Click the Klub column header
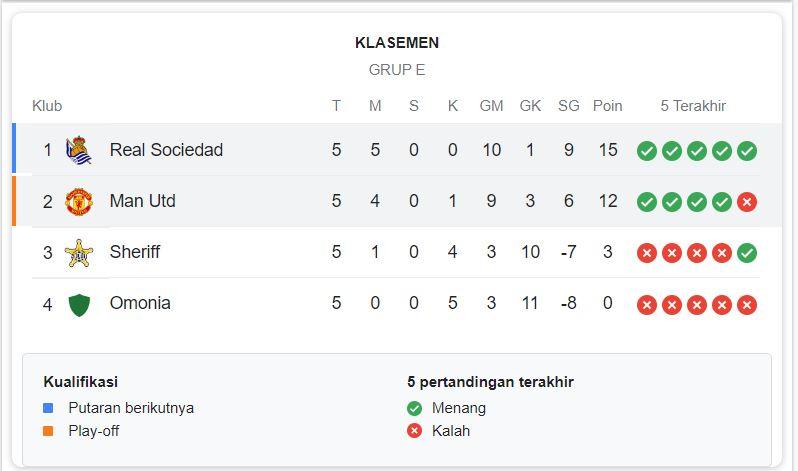The image size is (798, 471). point(47,106)
